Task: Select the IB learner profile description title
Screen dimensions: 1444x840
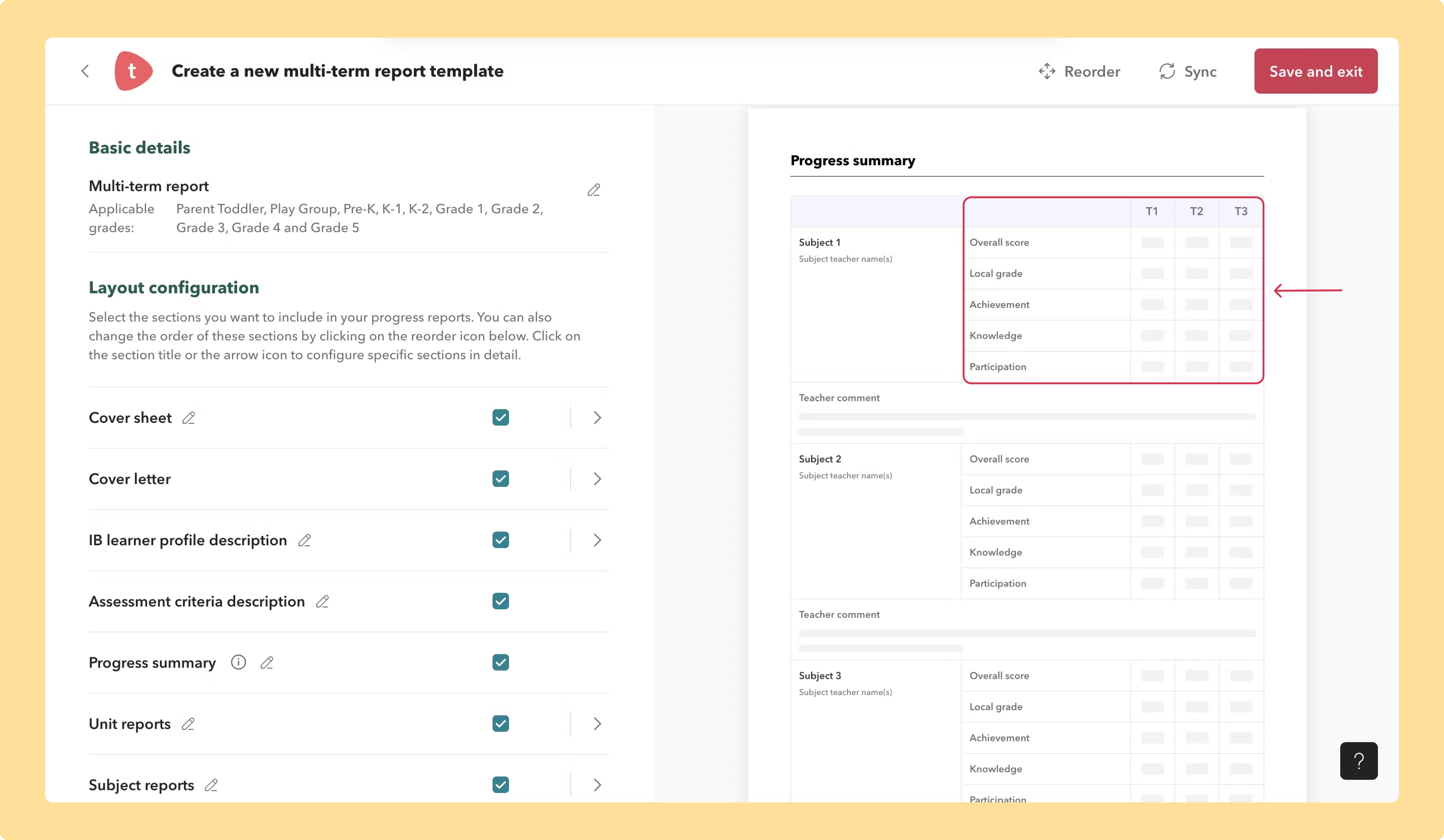Action: tap(188, 541)
